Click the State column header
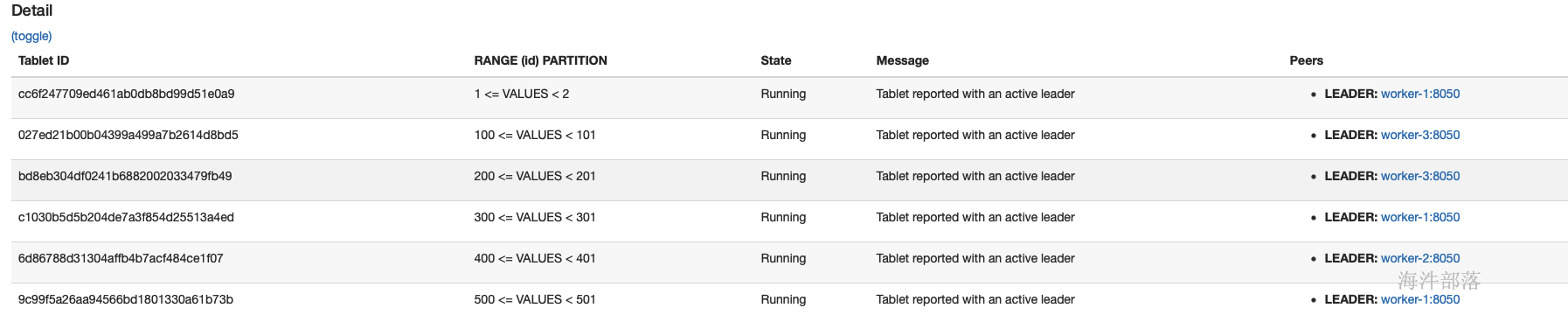 click(x=776, y=60)
